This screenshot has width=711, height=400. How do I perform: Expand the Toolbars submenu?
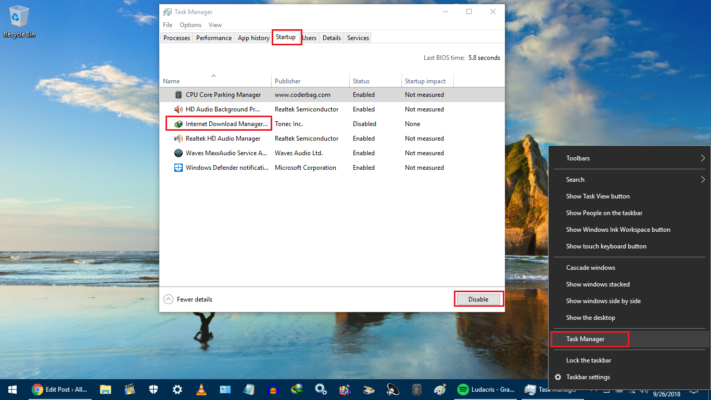coord(630,158)
